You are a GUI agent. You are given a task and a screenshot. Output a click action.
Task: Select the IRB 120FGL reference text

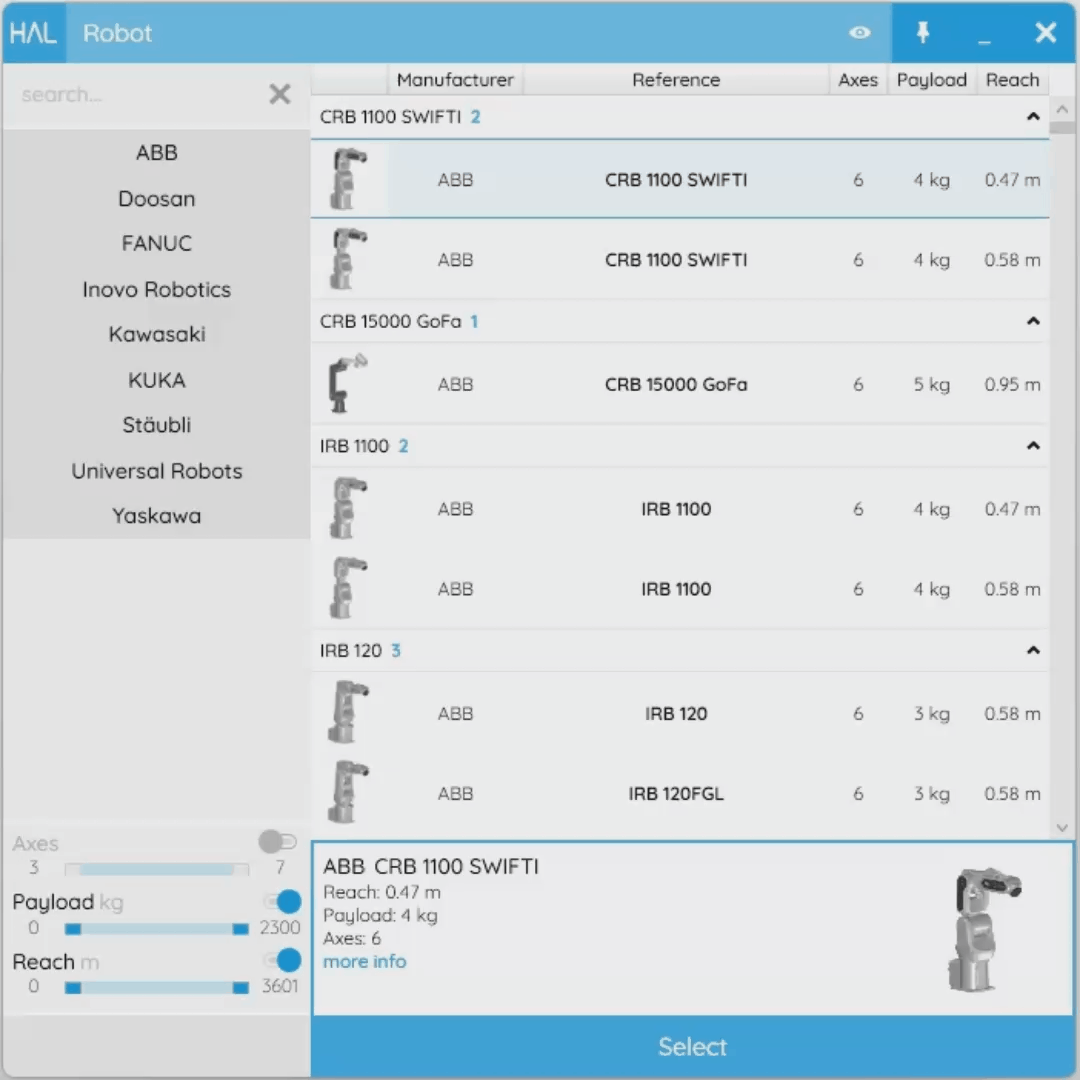(x=676, y=793)
